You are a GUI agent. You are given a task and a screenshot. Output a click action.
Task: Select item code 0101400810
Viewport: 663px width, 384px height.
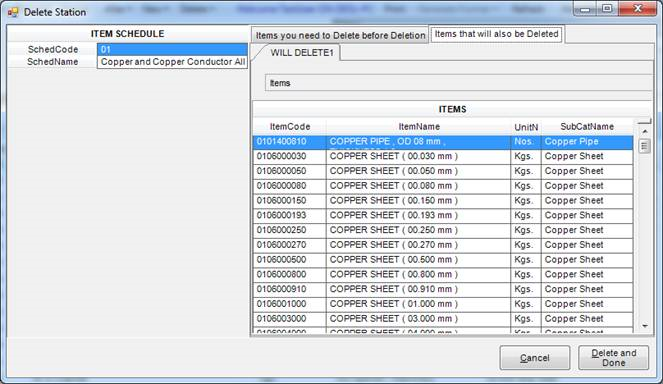click(290, 142)
